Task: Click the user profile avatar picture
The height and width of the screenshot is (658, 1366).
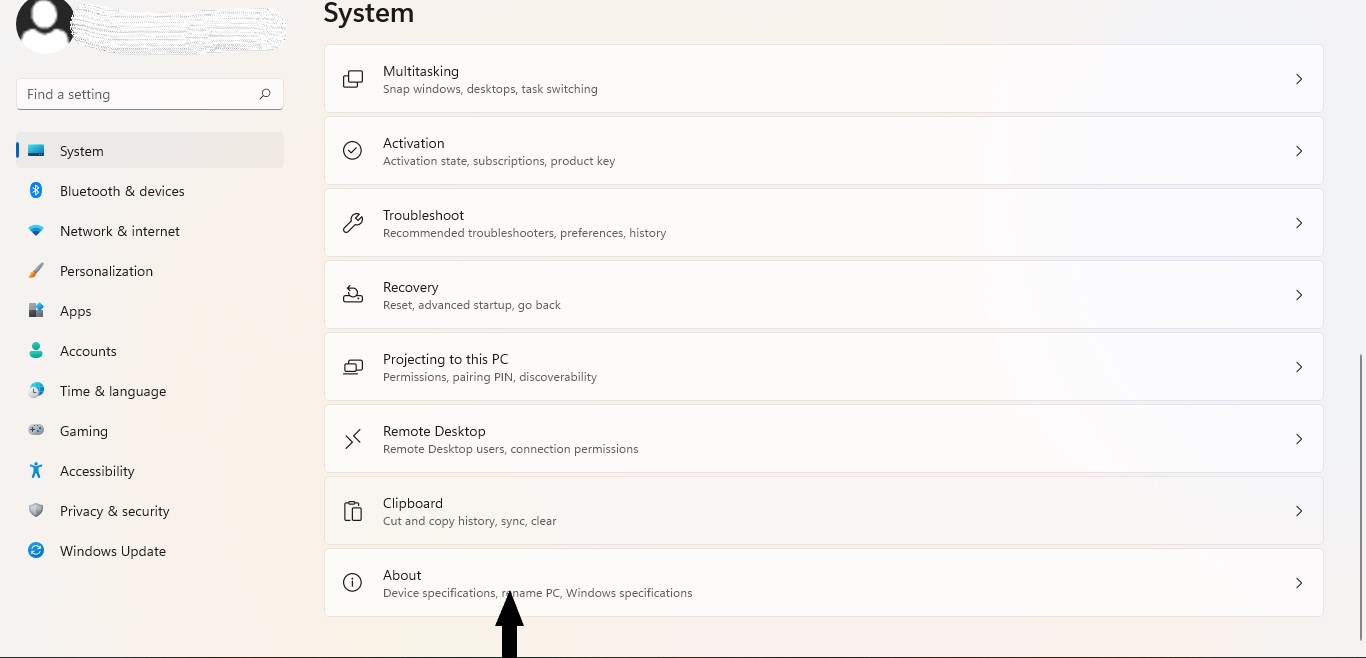Action: pos(45,24)
